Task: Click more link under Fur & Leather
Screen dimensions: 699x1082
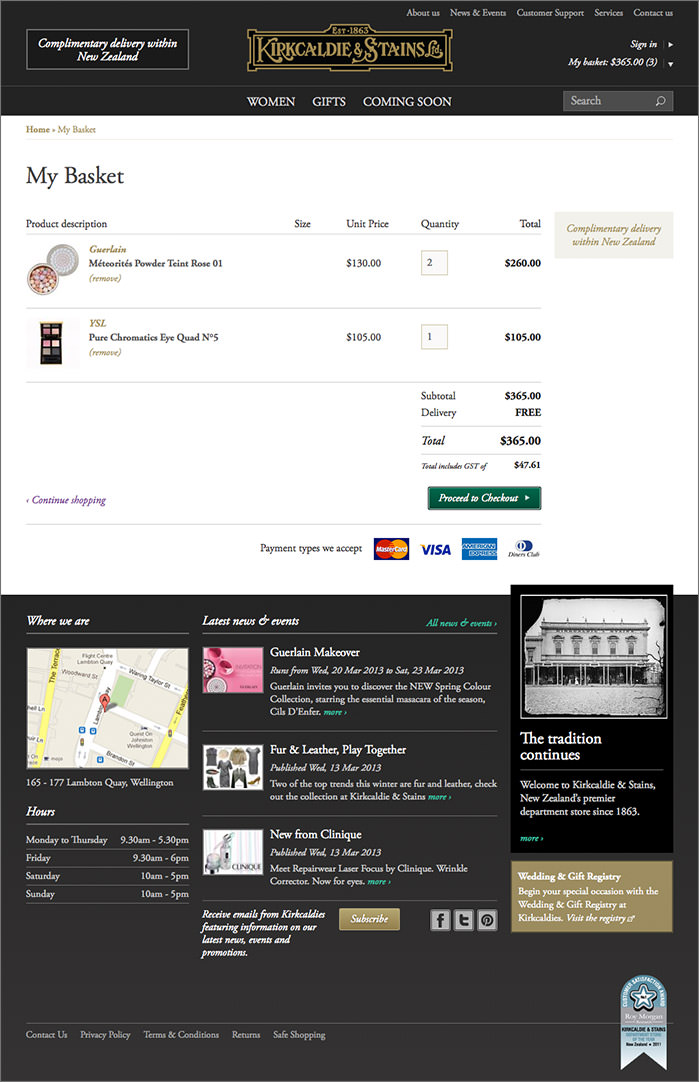Action: (440, 797)
